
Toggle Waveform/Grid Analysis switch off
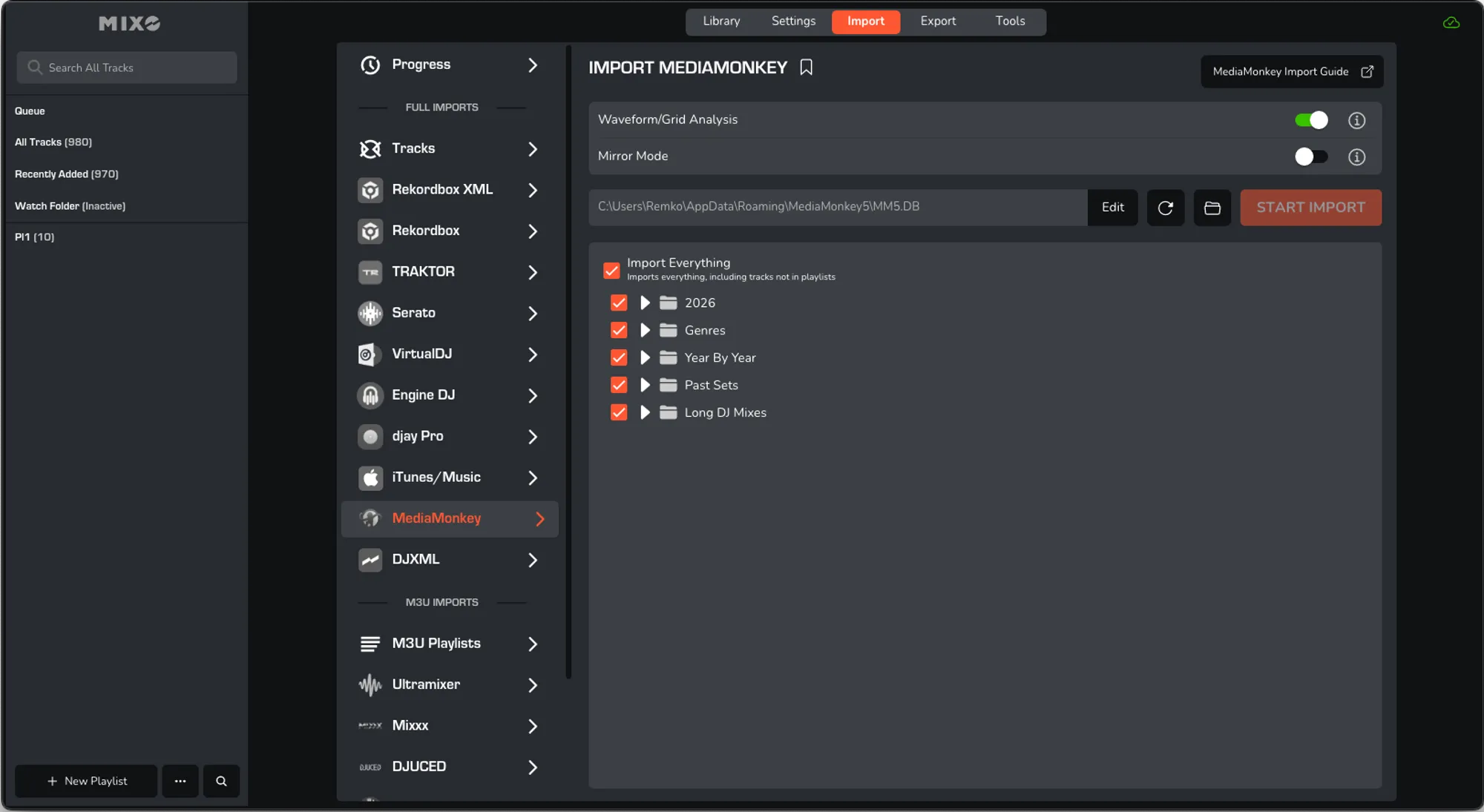[1311, 120]
